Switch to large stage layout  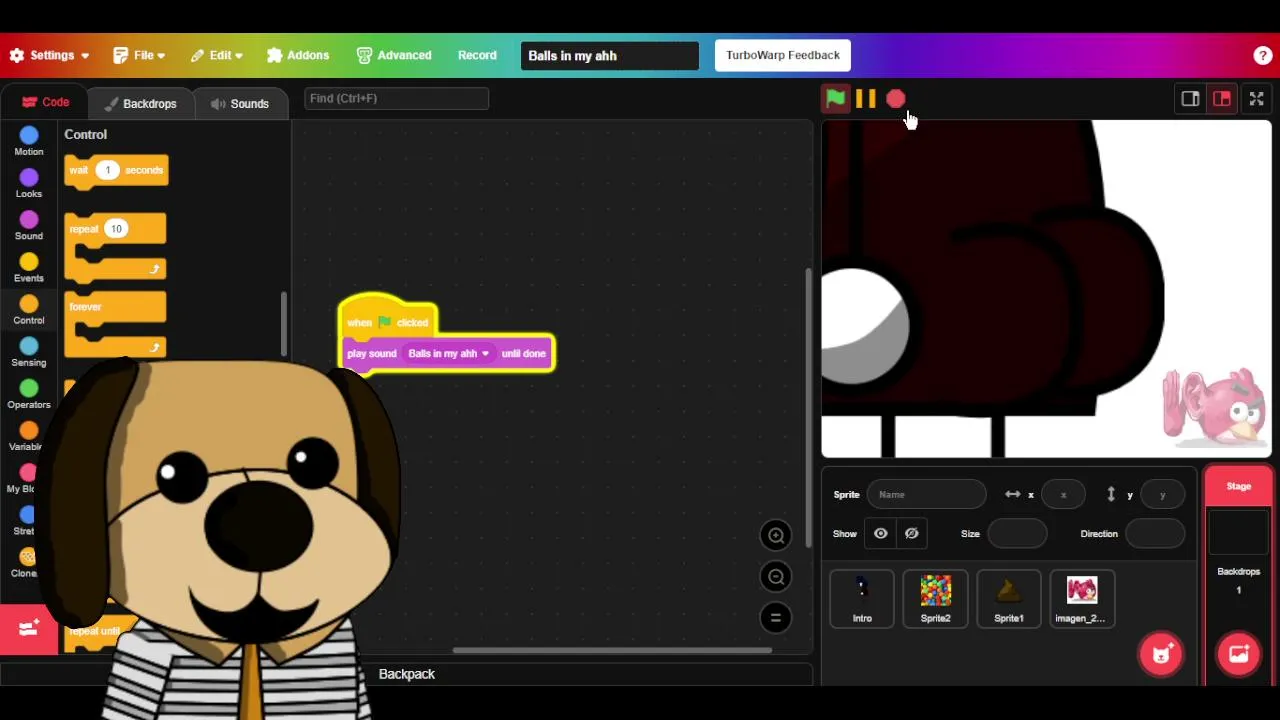(x=1222, y=99)
